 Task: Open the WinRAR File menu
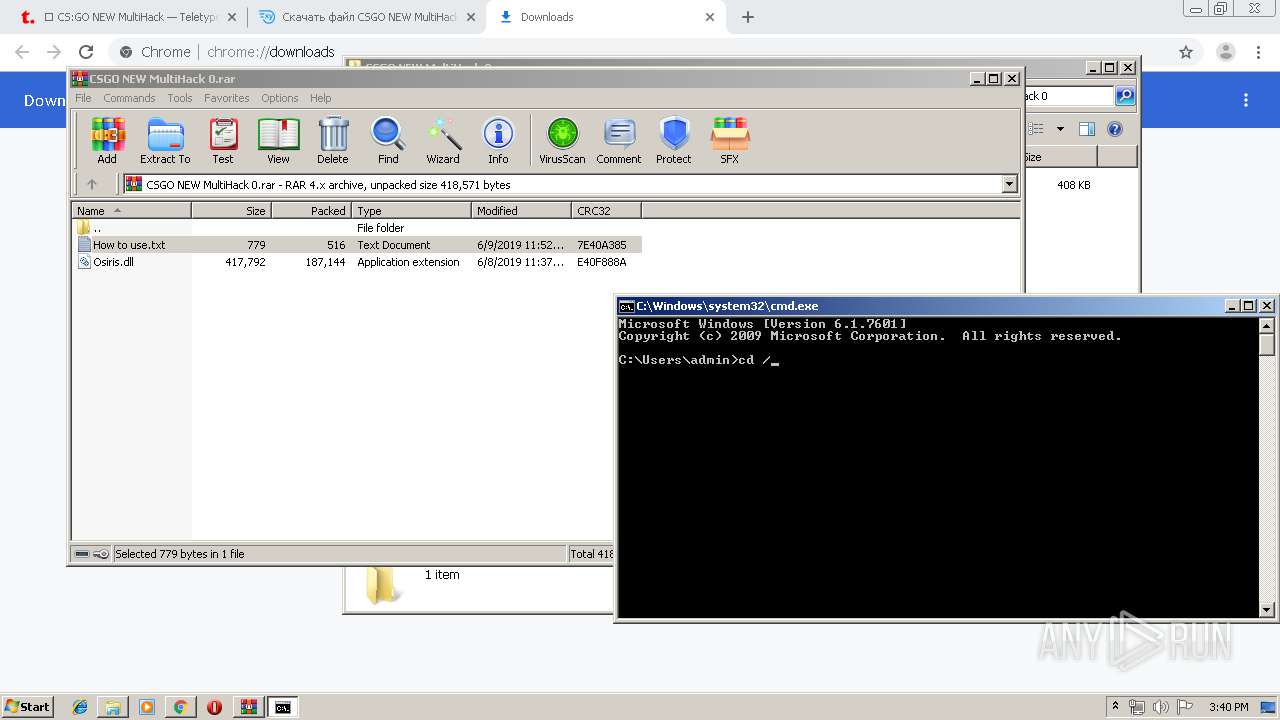83,98
